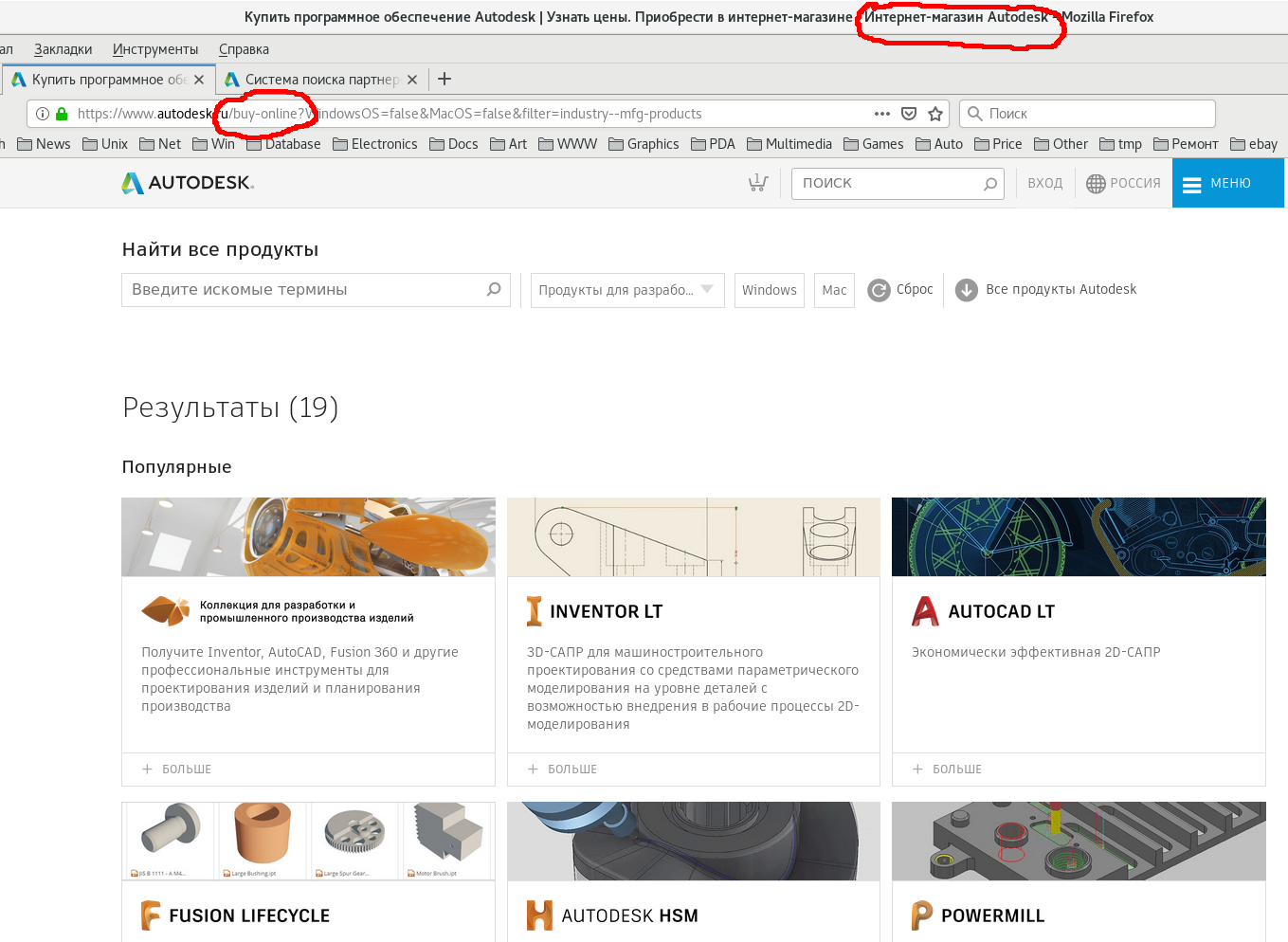Open the page actions three-dot menu
Screen dimensions: 1288x942
pos(882,114)
